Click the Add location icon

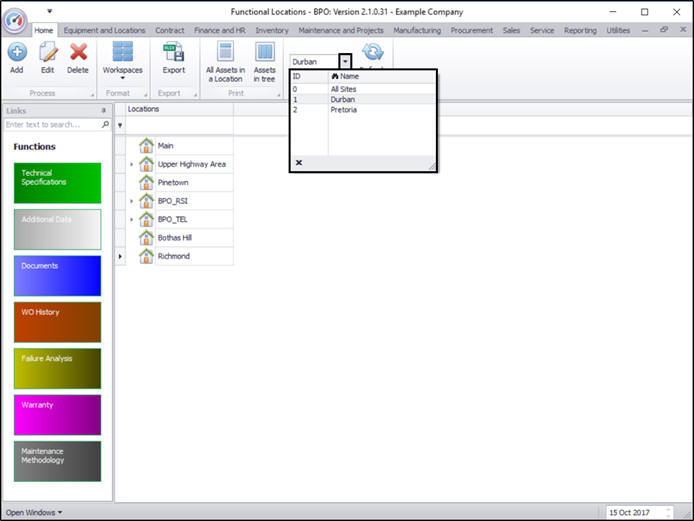[17, 52]
